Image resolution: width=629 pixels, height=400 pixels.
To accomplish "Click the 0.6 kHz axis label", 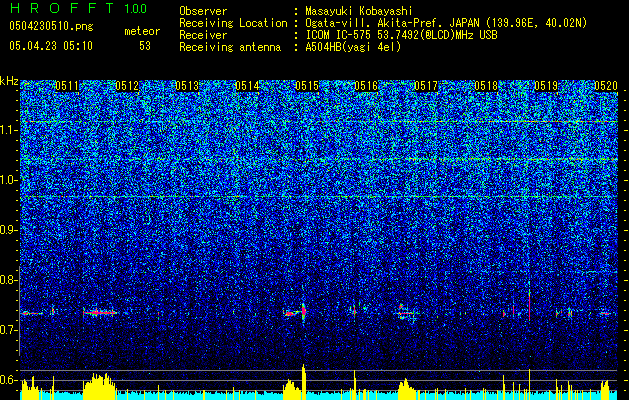I will 9,380.
